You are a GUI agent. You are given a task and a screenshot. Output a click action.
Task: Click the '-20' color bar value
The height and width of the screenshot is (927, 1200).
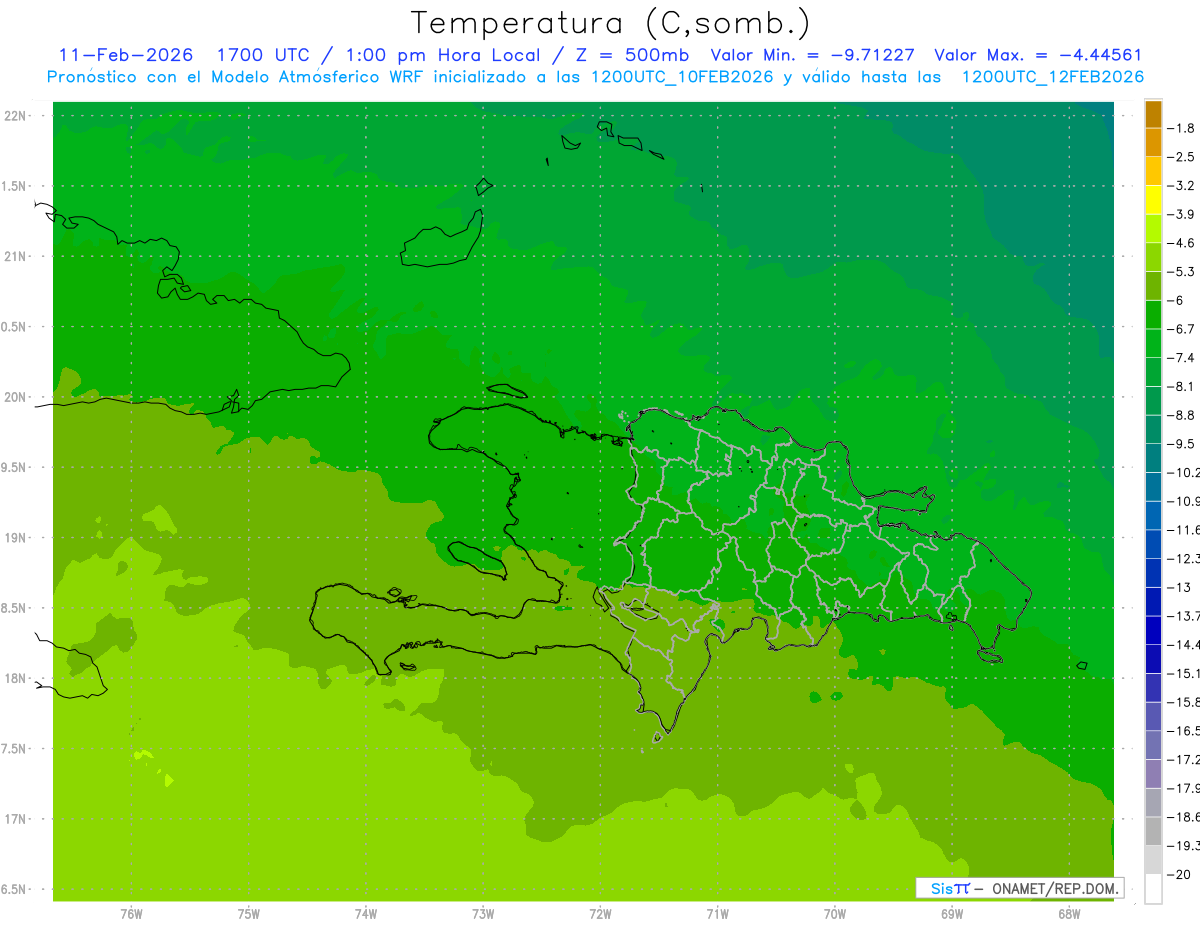[1180, 875]
